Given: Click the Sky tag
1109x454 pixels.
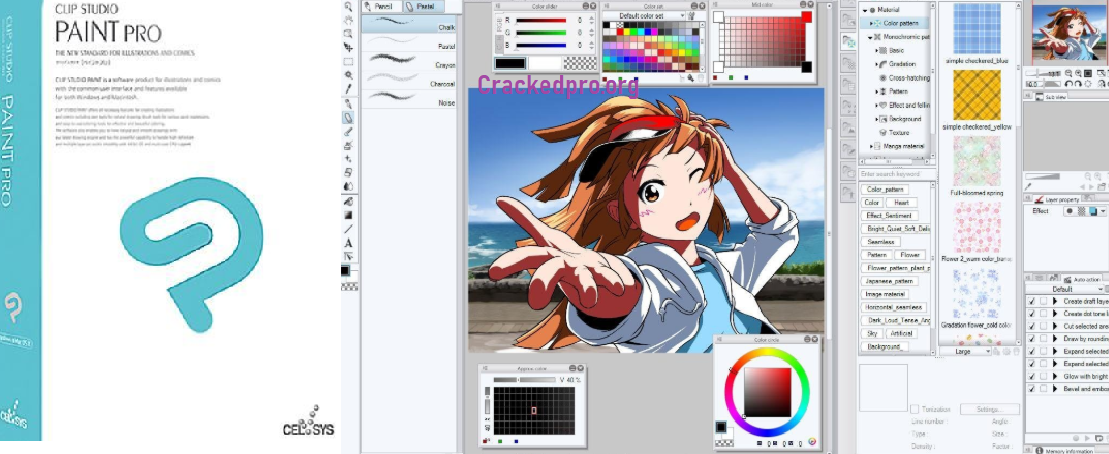Looking at the screenshot, I should 872,333.
